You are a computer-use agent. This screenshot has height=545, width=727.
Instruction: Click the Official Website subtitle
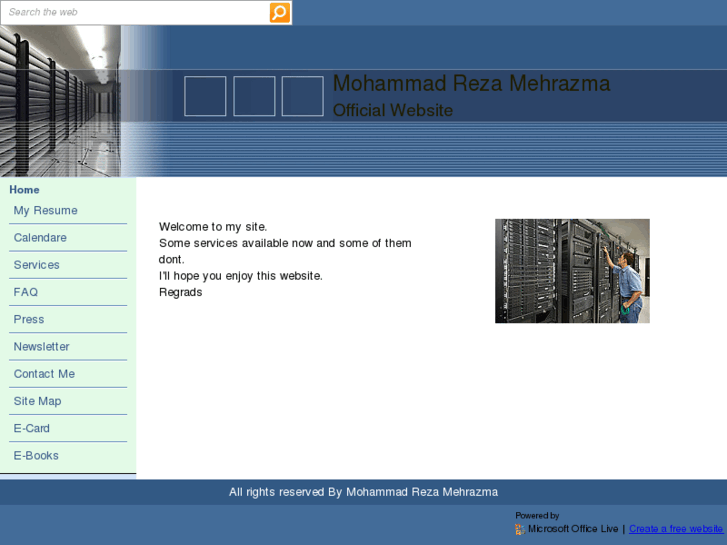tap(393, 110)
